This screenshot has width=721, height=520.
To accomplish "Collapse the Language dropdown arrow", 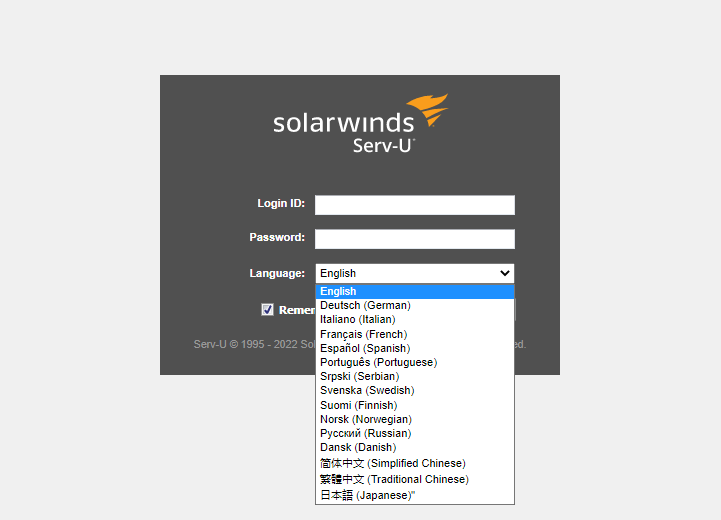I will click(504, 273).
